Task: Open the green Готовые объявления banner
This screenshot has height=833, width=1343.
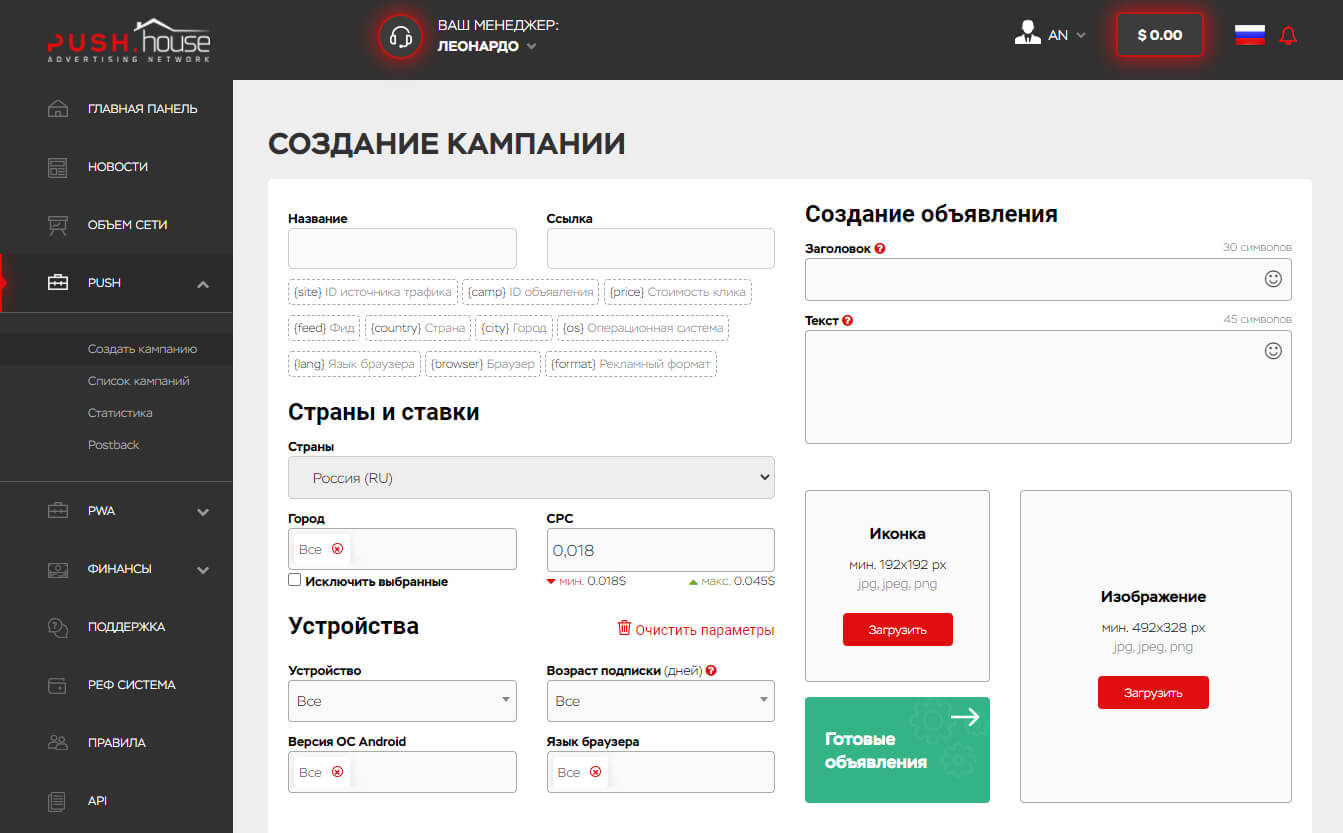Action: (897, 750)
